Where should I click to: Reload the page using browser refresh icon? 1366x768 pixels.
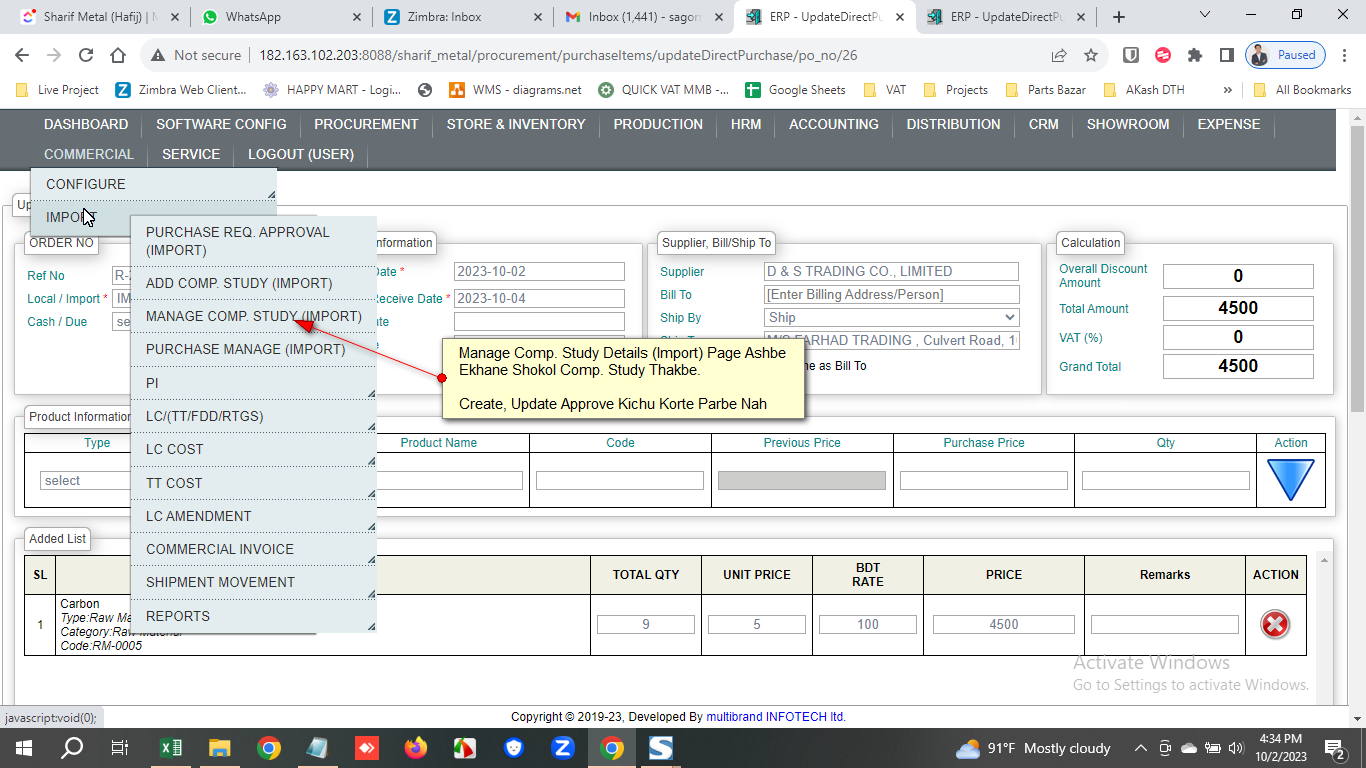click(86, 56)
